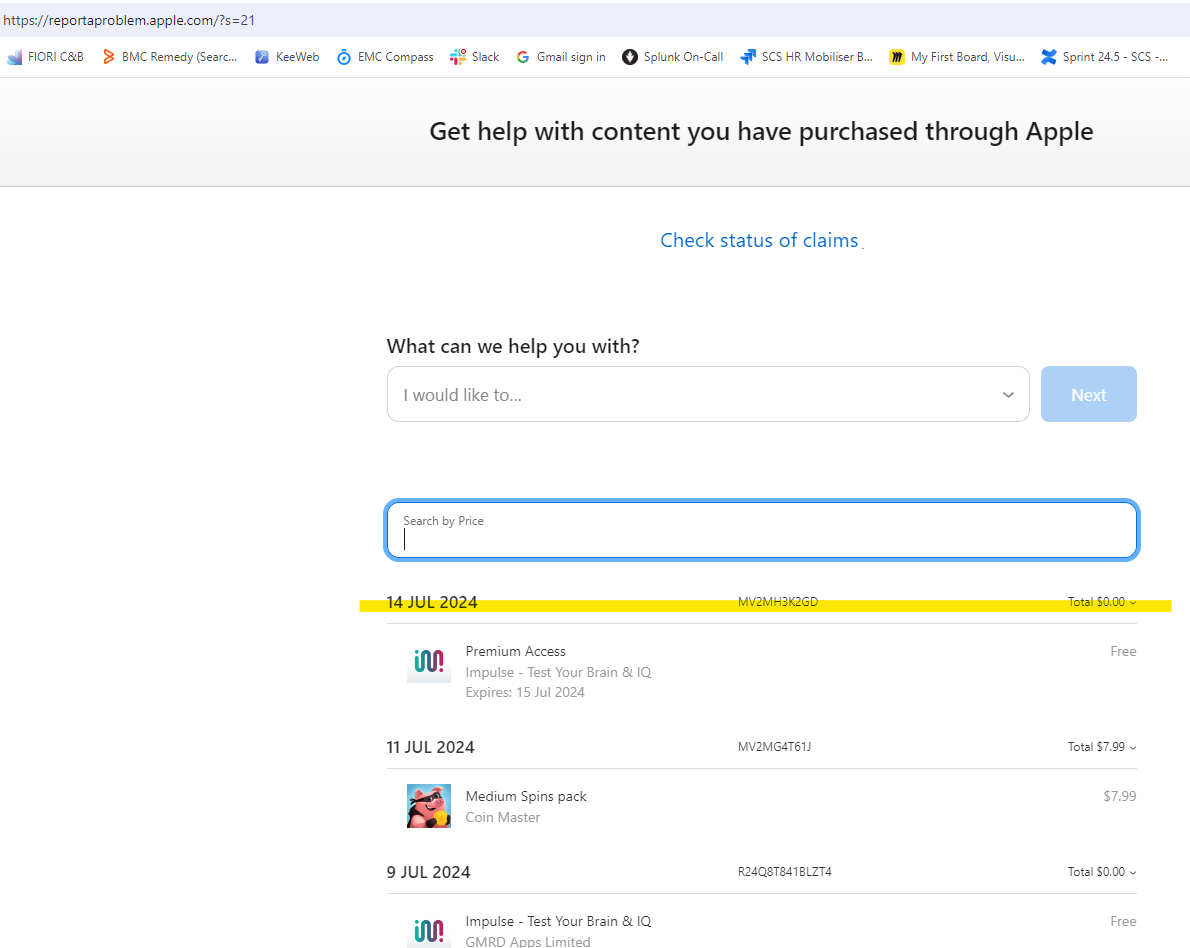1190x948 pixels.
Task: Click the Free label beside Premium Access
Action: tap(1123, 651)
